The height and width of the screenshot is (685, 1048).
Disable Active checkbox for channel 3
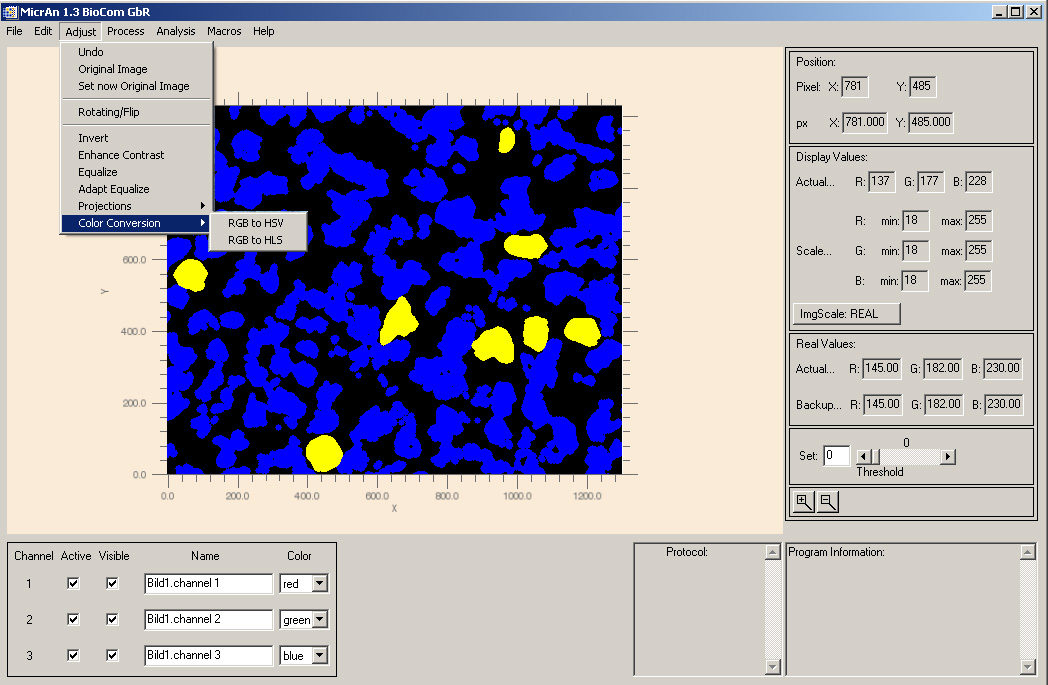click(73, 656)
